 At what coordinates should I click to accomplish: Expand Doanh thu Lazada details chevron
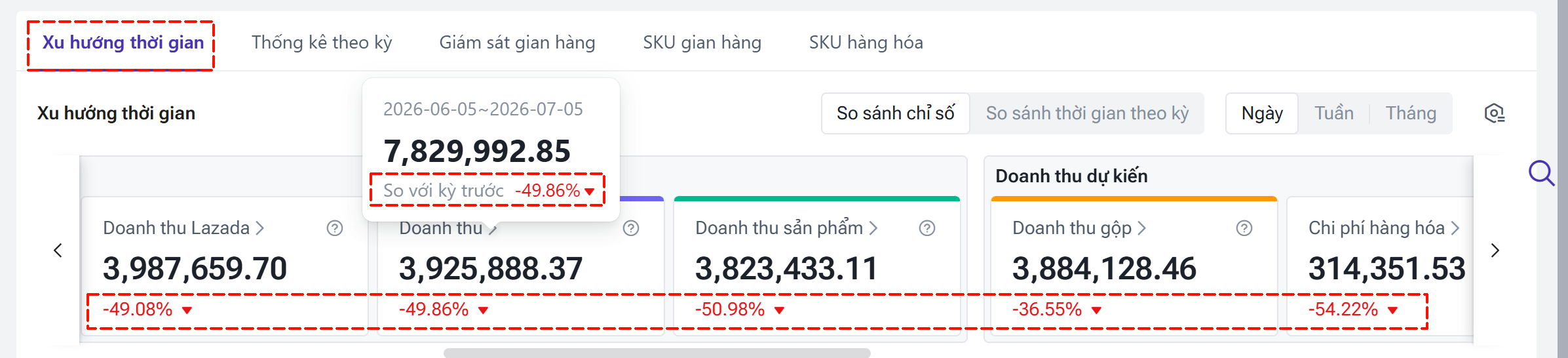pyautogui.click(x=260, y=228)
